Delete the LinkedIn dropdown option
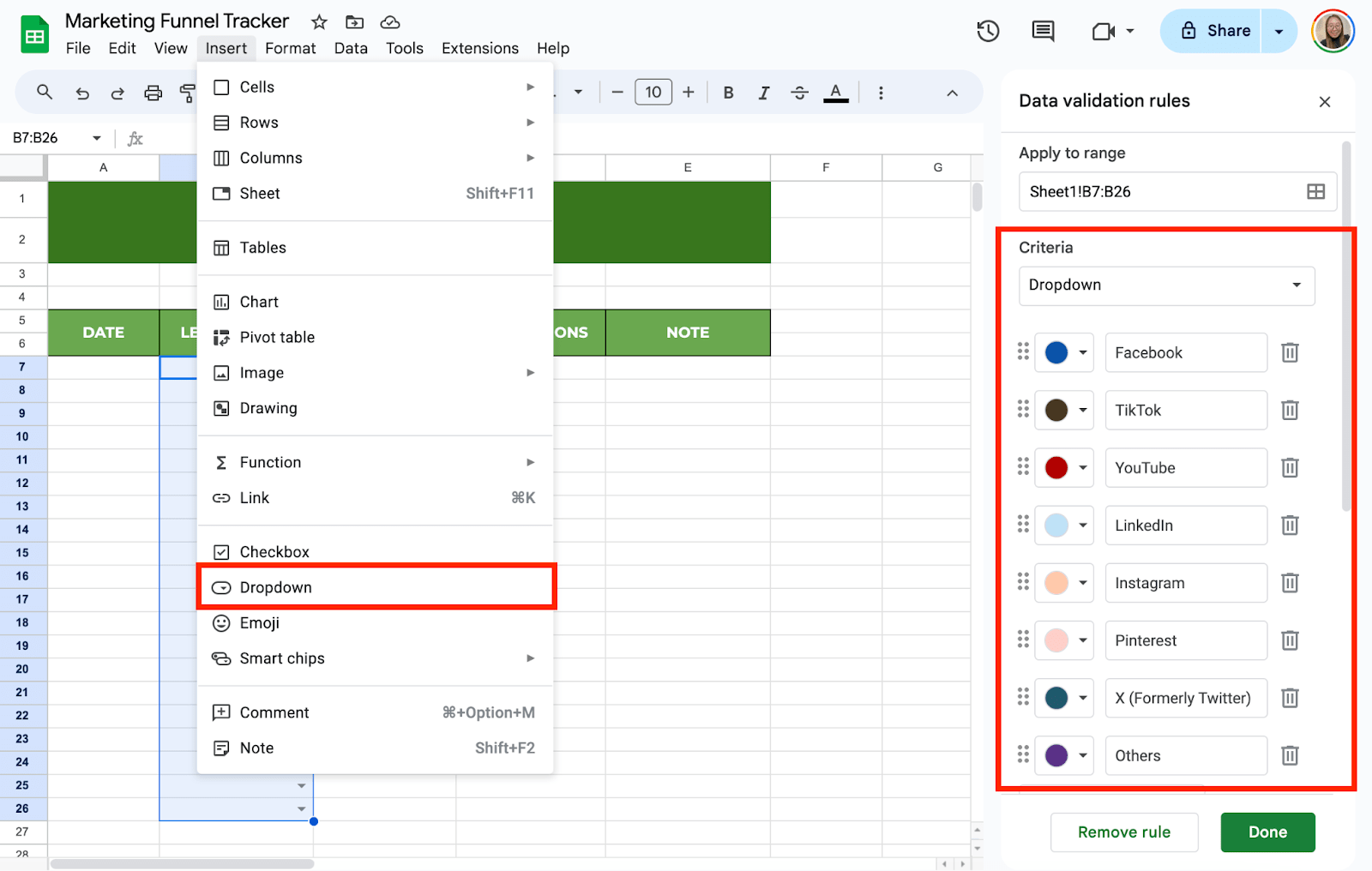The width and height of the screenshot is (1372, 871). tap(1290, 525)
